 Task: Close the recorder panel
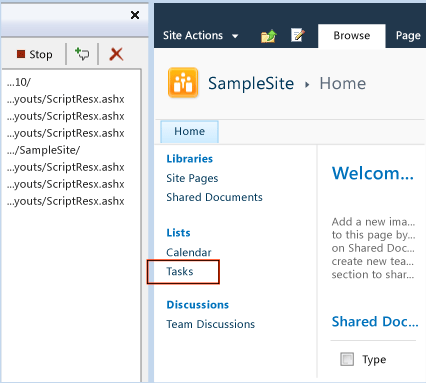coord(135,15)
